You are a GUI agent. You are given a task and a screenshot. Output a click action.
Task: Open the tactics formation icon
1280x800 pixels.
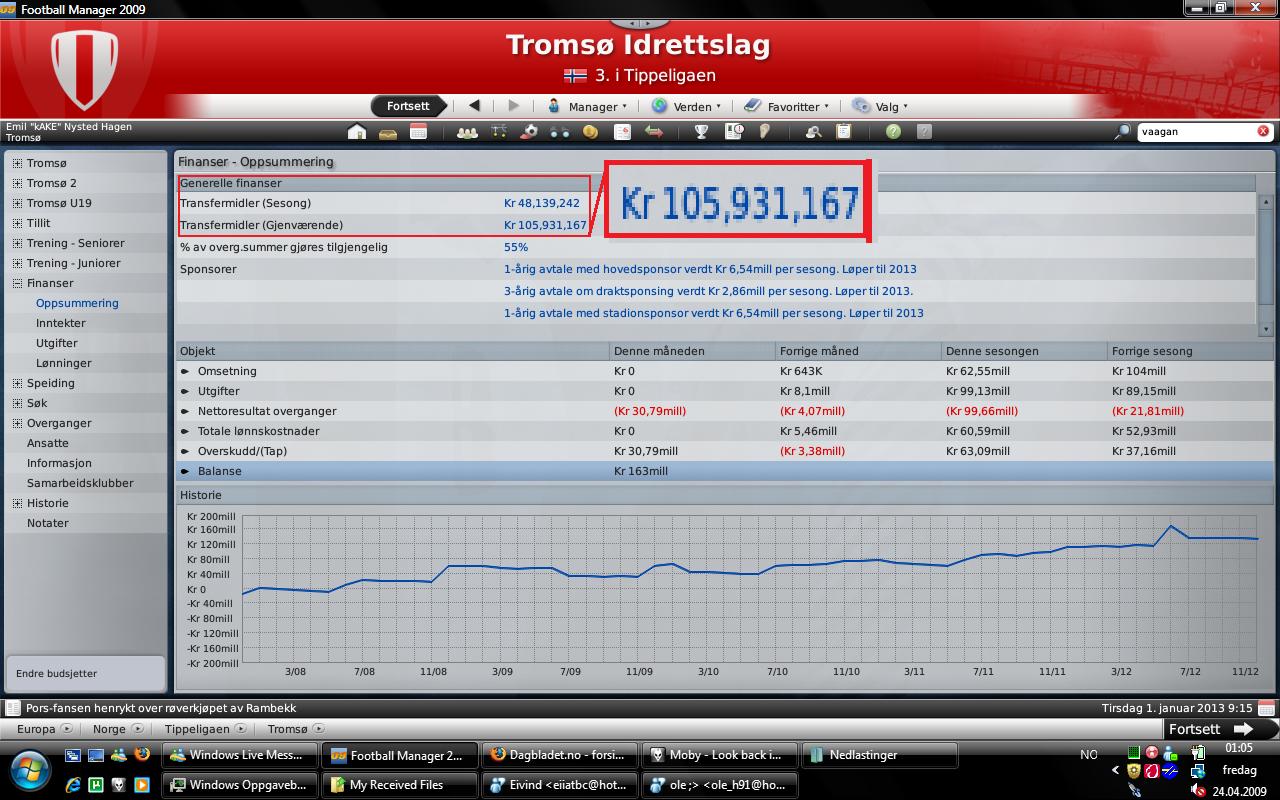pyautogui.click(x=499, y=131)
